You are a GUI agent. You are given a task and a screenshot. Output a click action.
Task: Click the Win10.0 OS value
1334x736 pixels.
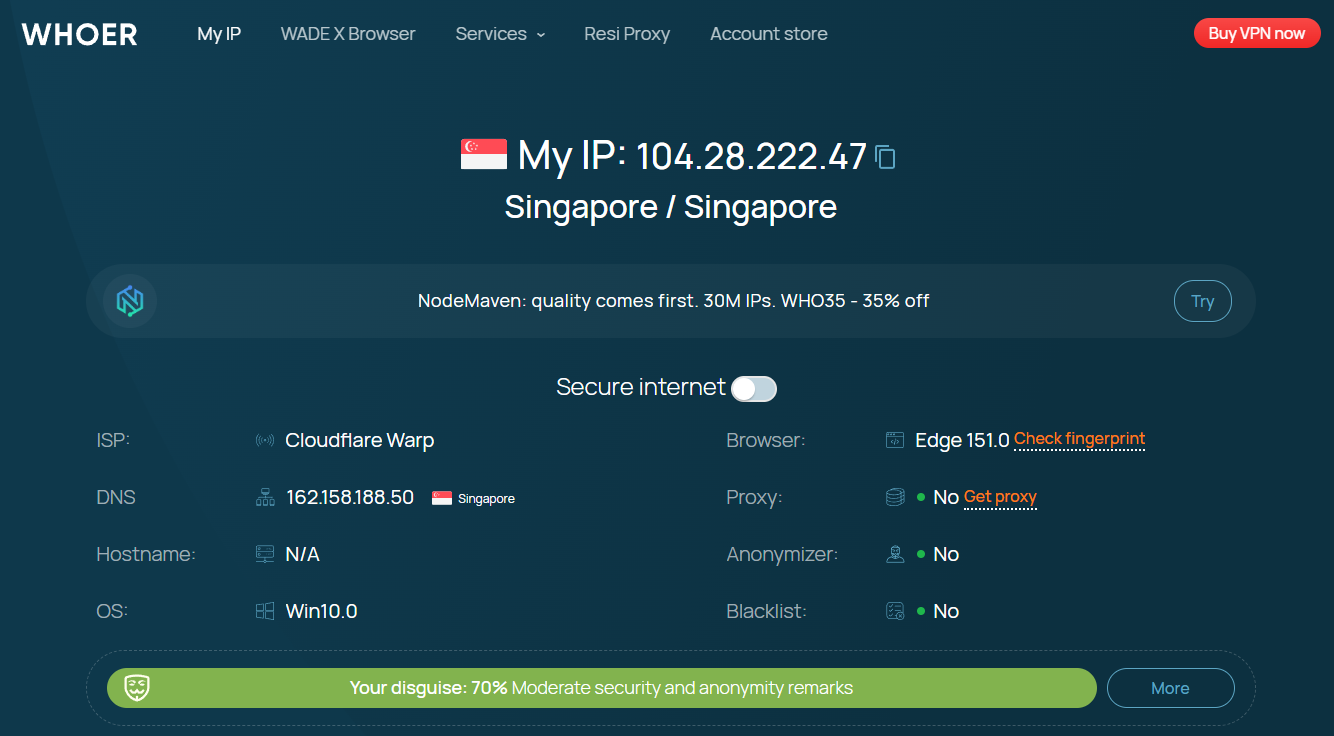point(322,611)
